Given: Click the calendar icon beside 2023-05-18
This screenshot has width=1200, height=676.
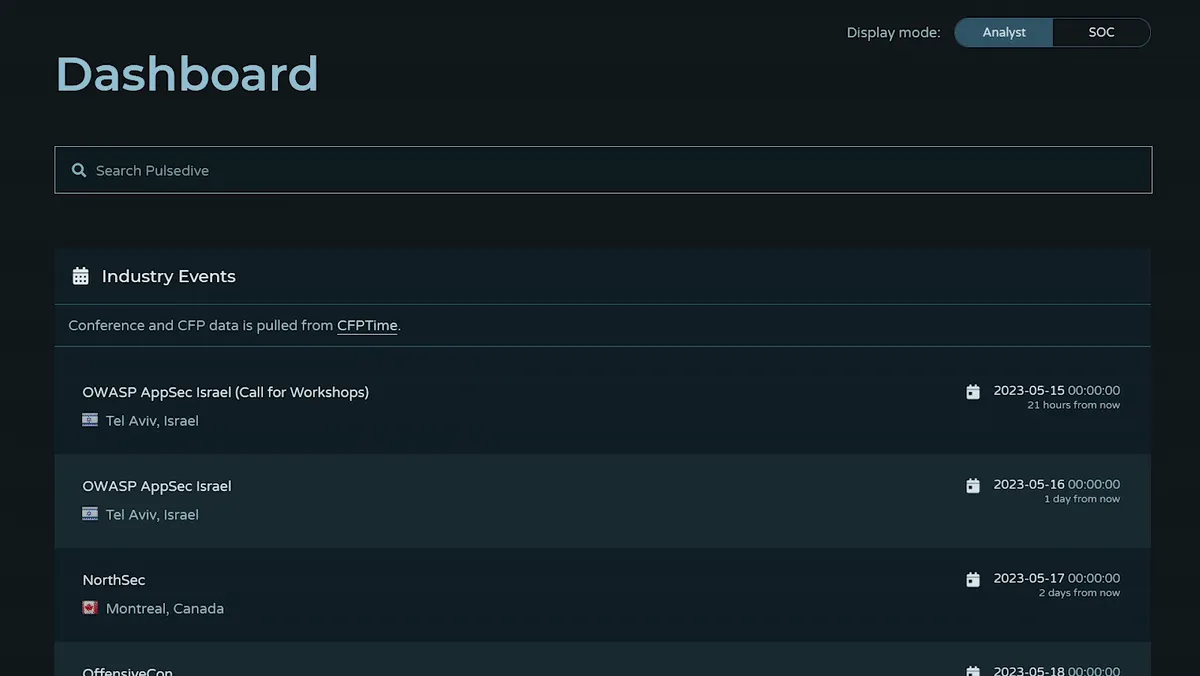Looking at the screenshot, I should (973, 671).
